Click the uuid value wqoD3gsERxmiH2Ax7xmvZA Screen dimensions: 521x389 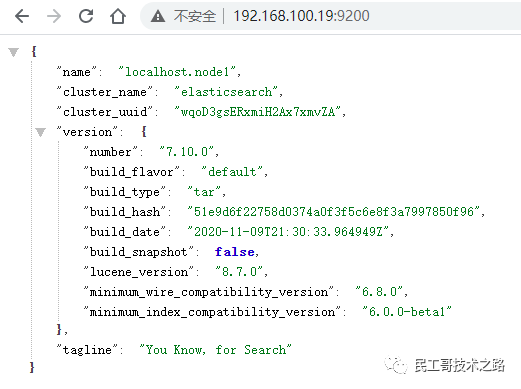click(258, 112)
